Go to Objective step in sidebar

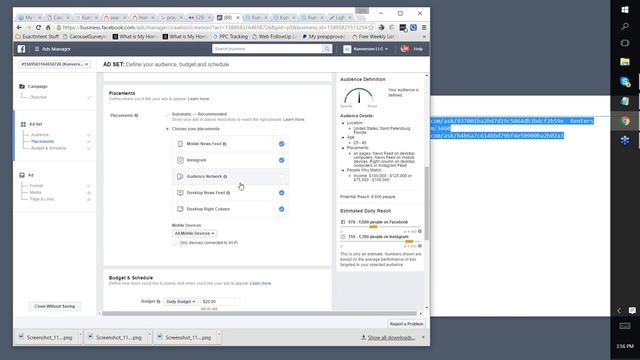click(x=38, y=97)
